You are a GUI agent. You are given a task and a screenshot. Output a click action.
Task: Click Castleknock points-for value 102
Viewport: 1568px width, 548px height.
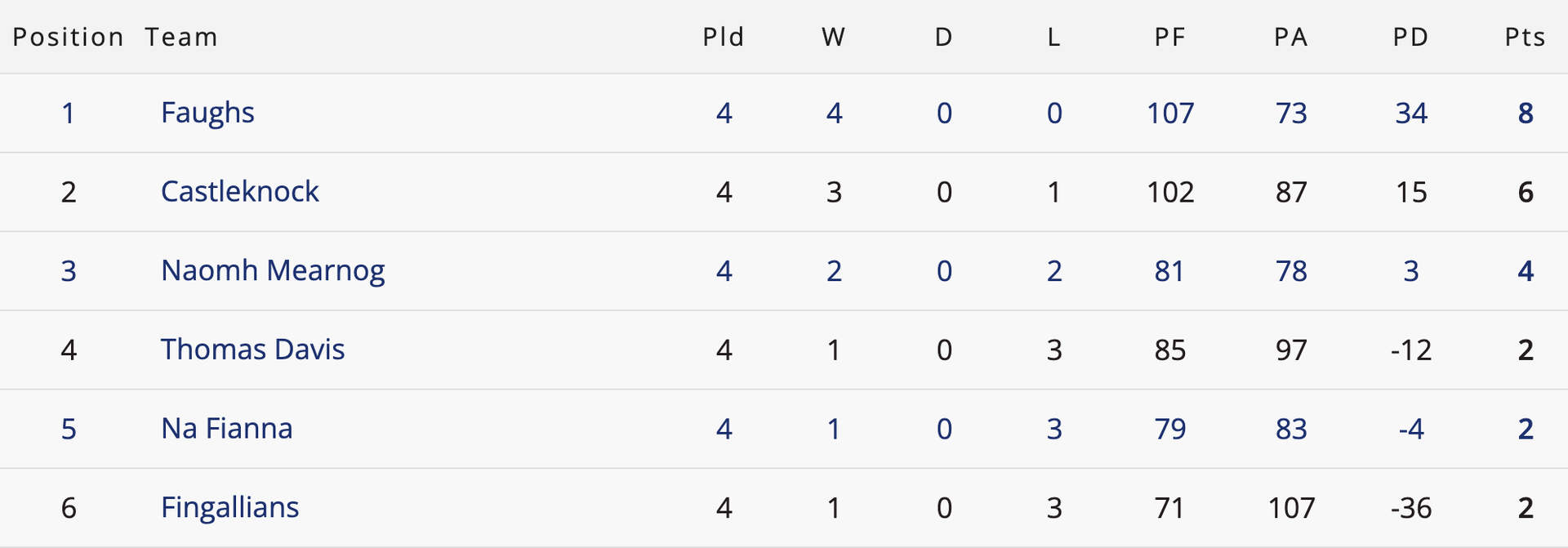point(1170,192)
